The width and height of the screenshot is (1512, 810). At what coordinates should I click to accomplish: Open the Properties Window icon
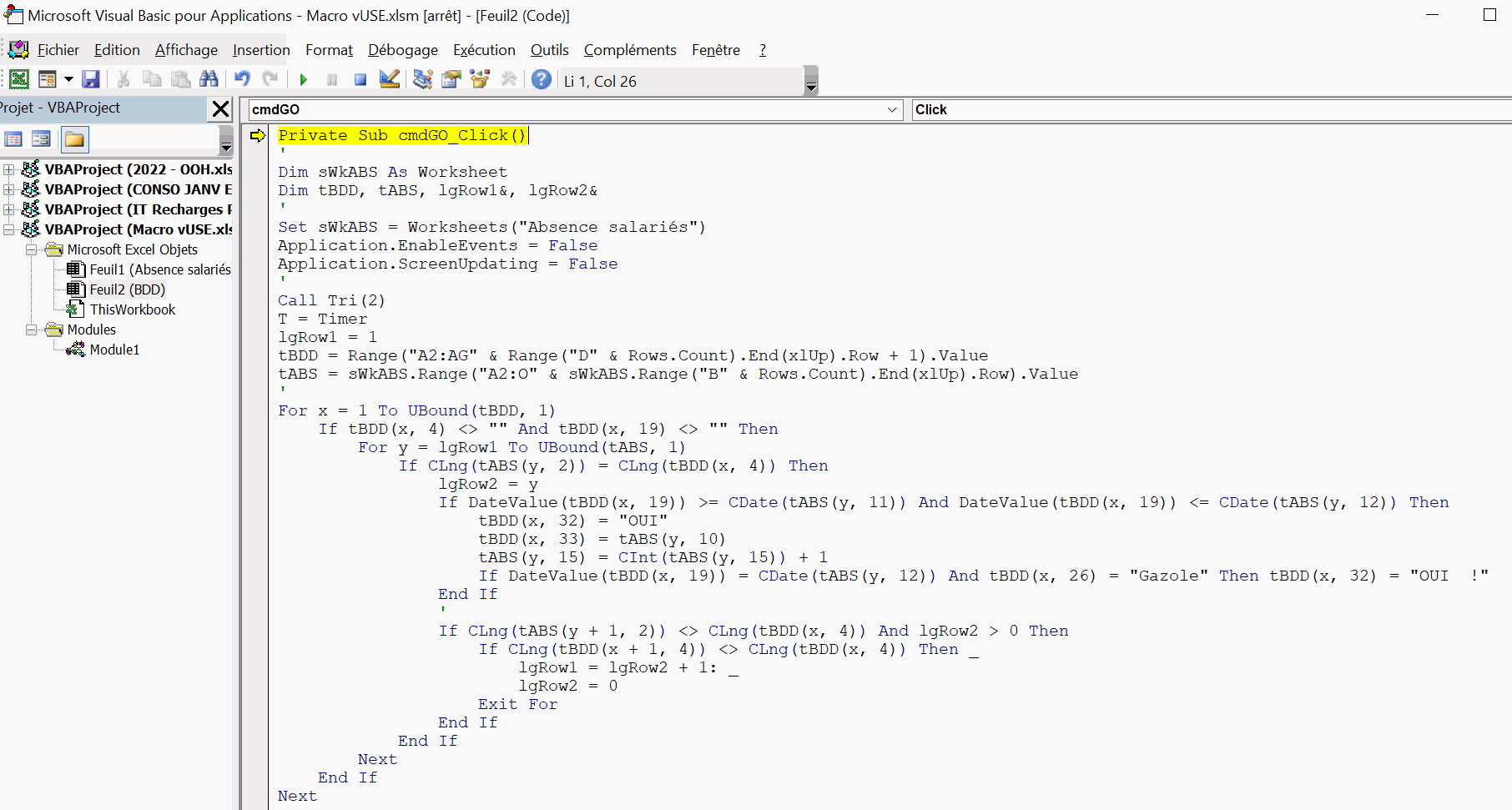tap(451, 79)
